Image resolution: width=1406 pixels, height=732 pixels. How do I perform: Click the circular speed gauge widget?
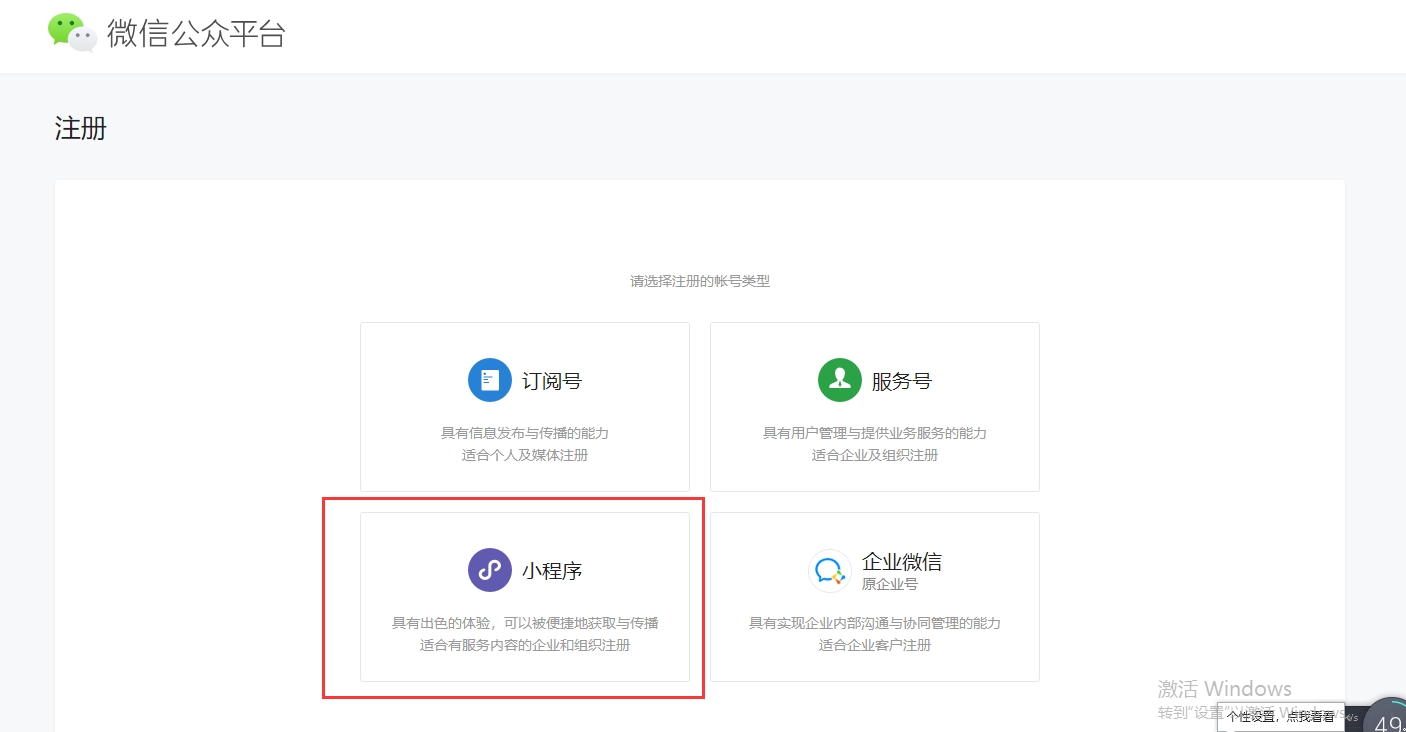click(1387, 716)
